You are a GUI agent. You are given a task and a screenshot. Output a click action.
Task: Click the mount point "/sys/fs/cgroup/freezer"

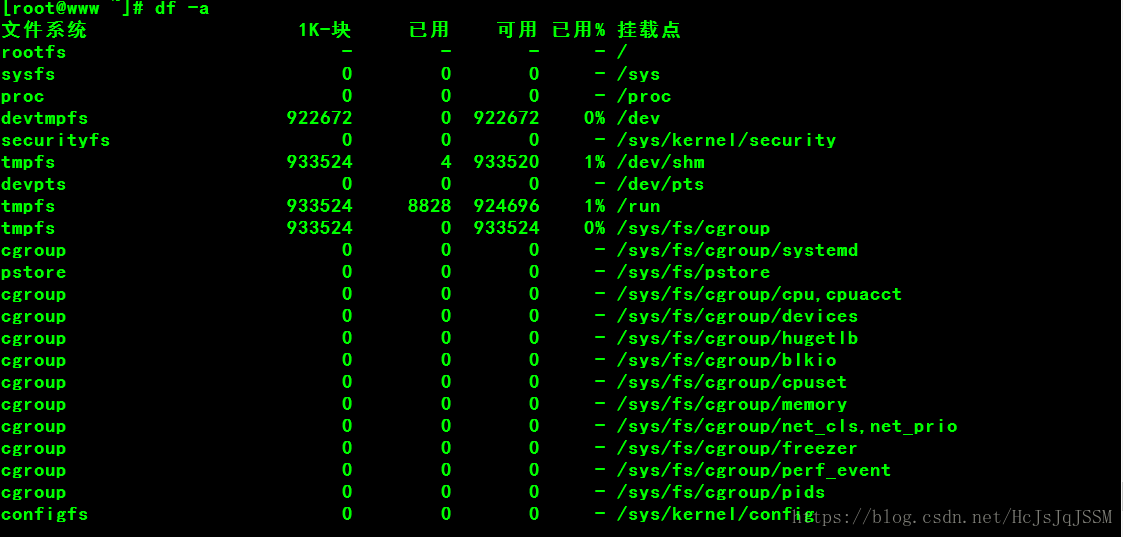click(x=737, y=448)
